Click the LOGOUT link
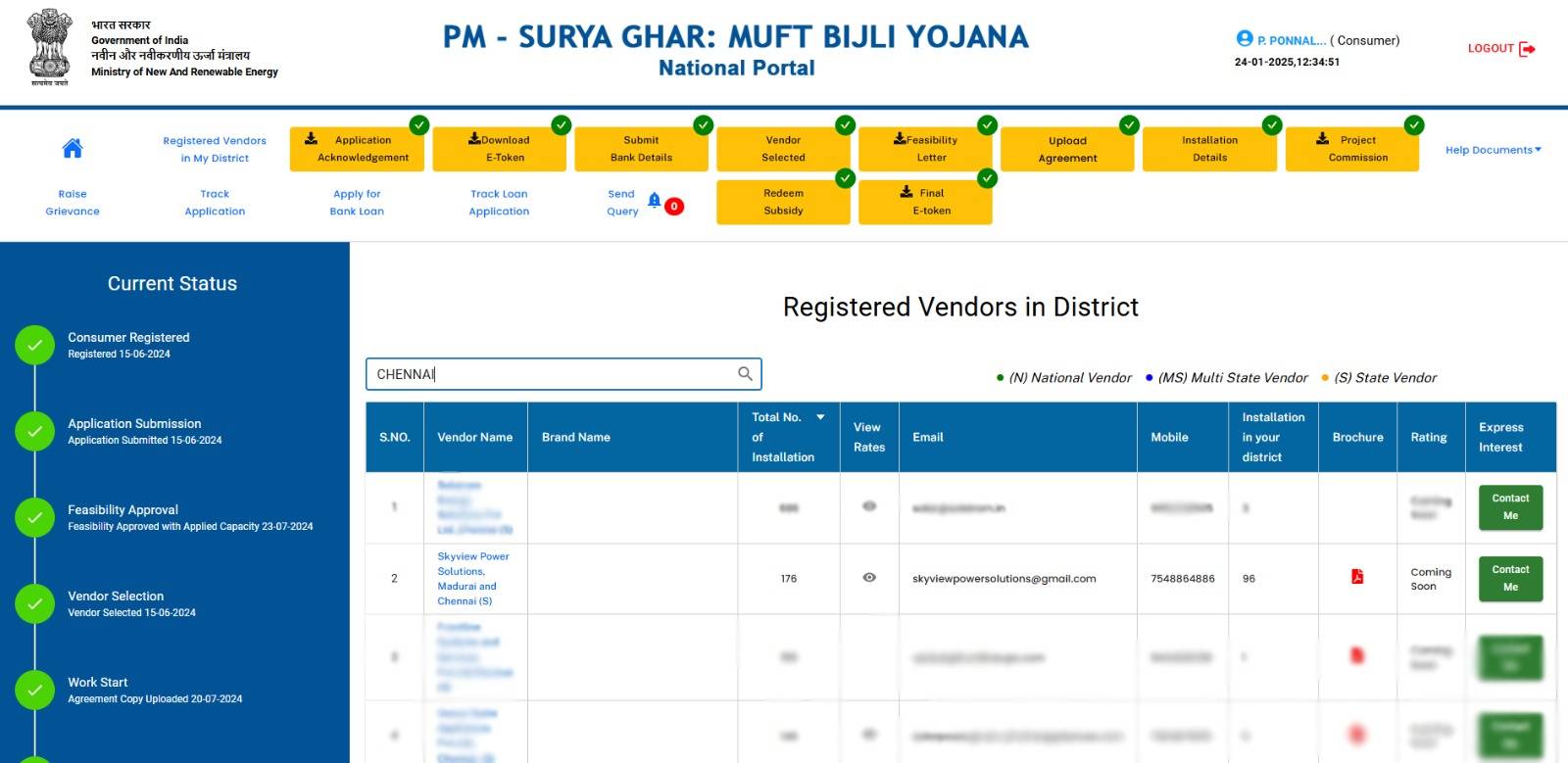Viewport: 1568px width, 763px height. click(1491, 48)
